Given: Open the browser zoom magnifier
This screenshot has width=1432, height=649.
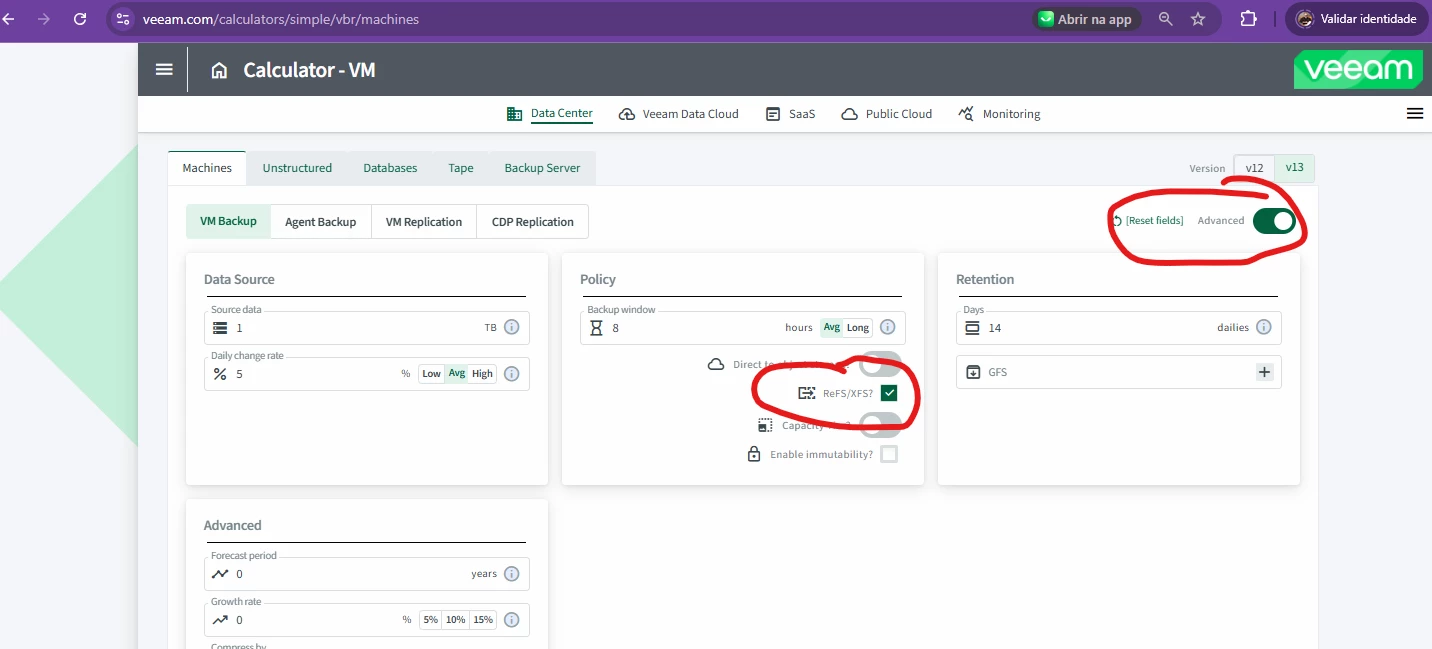Looking at the screenshot, I should 1165,19.
